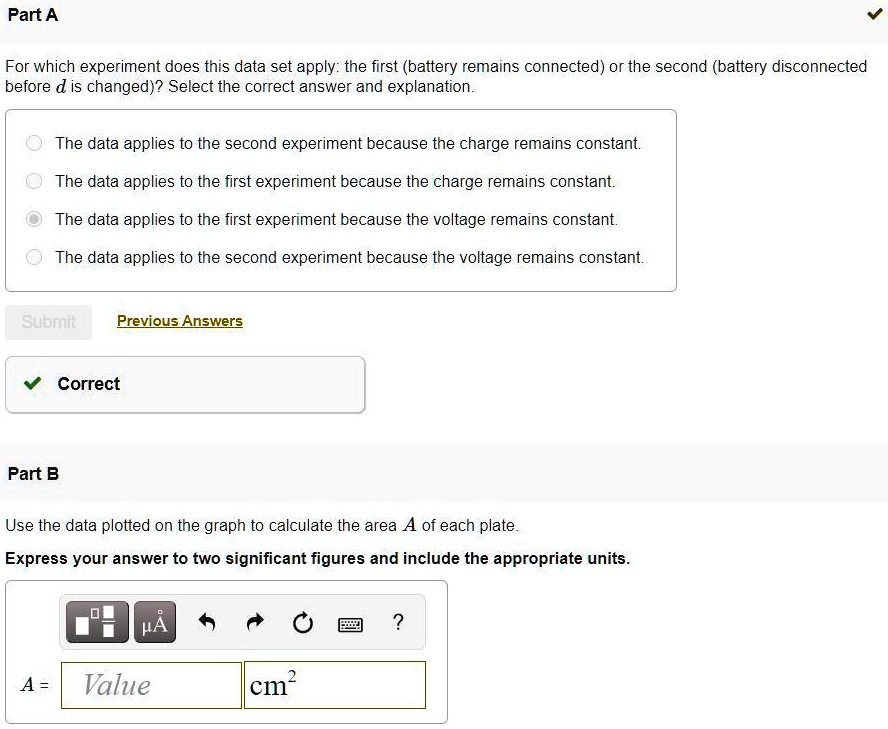The width and height of the screenshot is (888, 729).
Task: Redo the answer edit
Action: point(255,623)
